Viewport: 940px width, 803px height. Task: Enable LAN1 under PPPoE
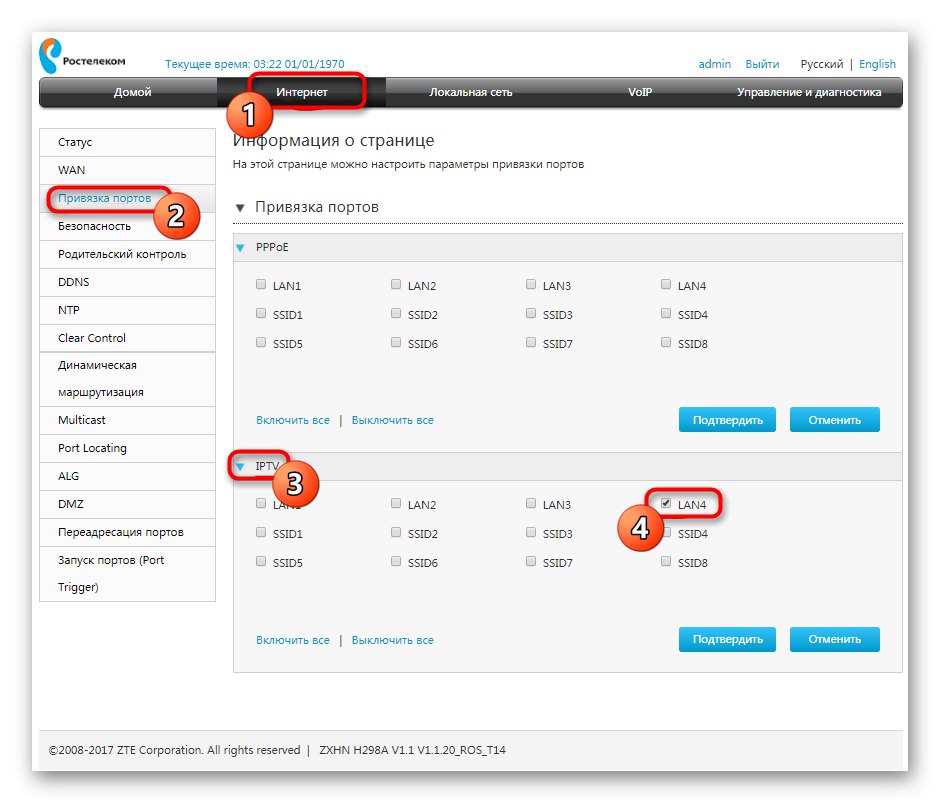[261, 284]
